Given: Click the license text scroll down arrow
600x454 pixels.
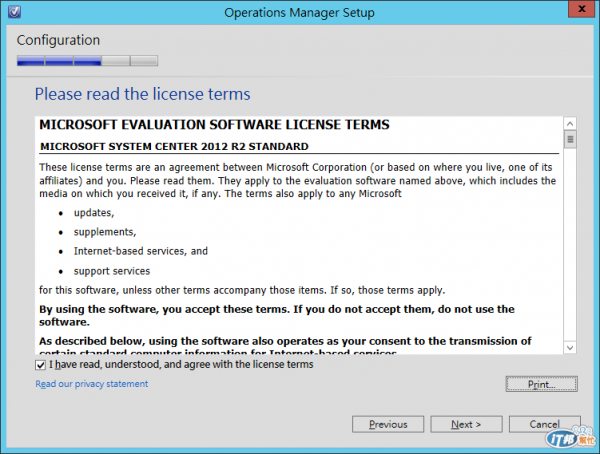Looking at the screenshot, I should click(x=570, y=348).
